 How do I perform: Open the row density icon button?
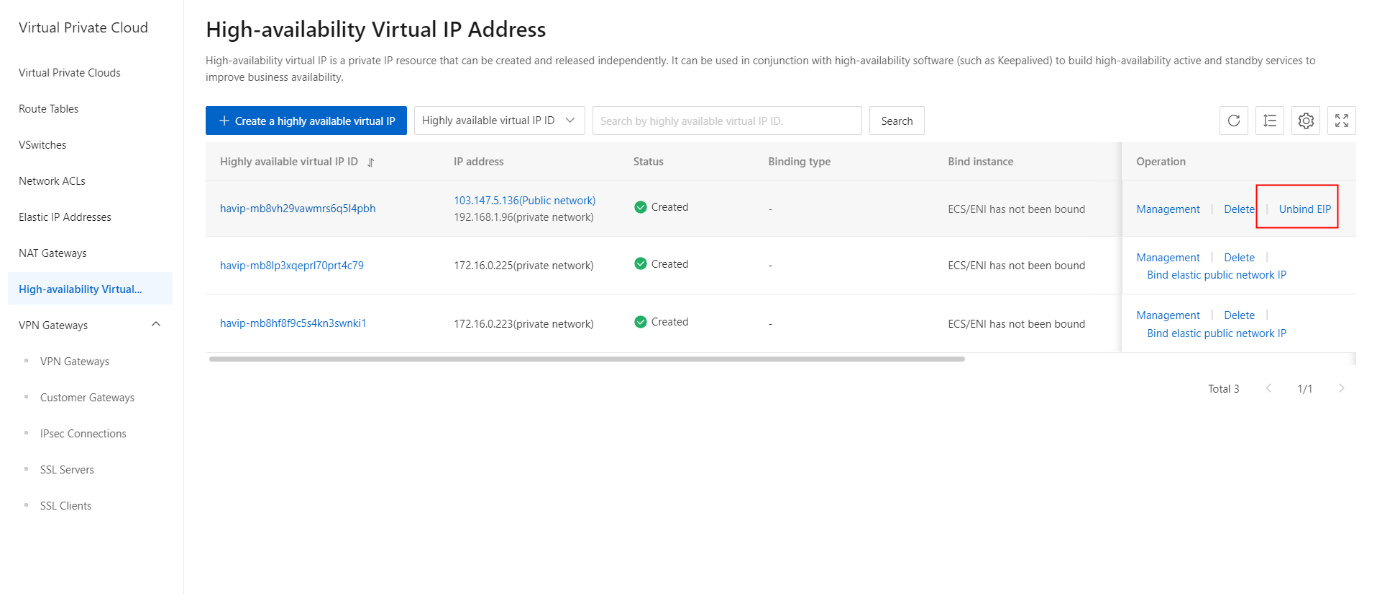click(x=1270, y=121)
